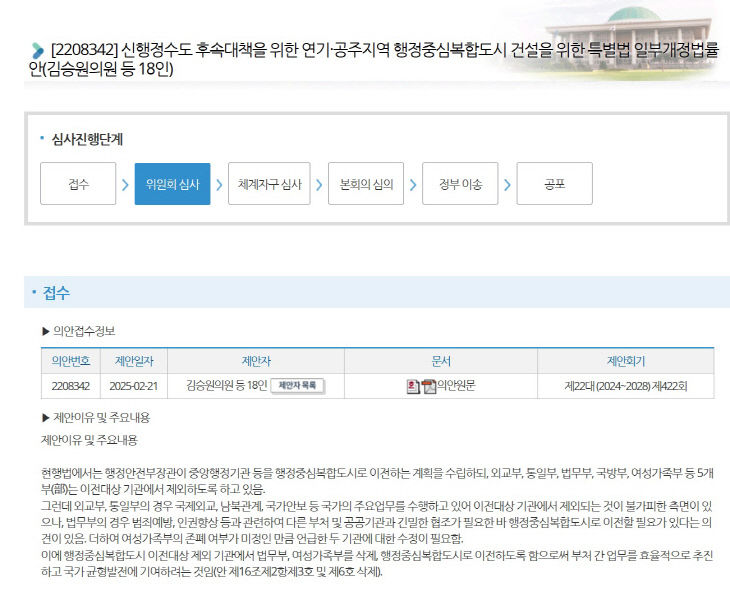This screenshot has width=730, height=596.
Task: Open the 제안자 목록 button
Action: pos(297,386)
